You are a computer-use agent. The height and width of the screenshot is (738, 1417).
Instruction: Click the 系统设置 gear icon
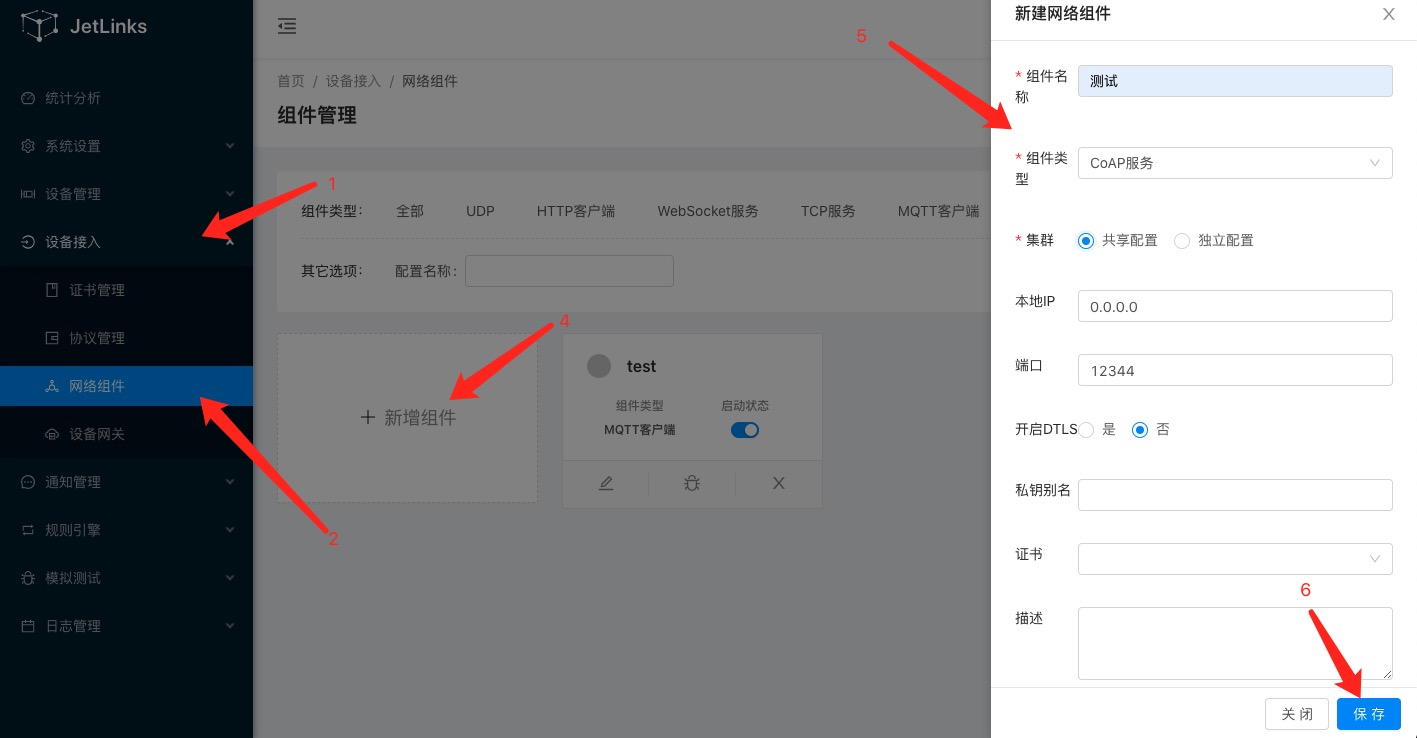coord(28,146)
